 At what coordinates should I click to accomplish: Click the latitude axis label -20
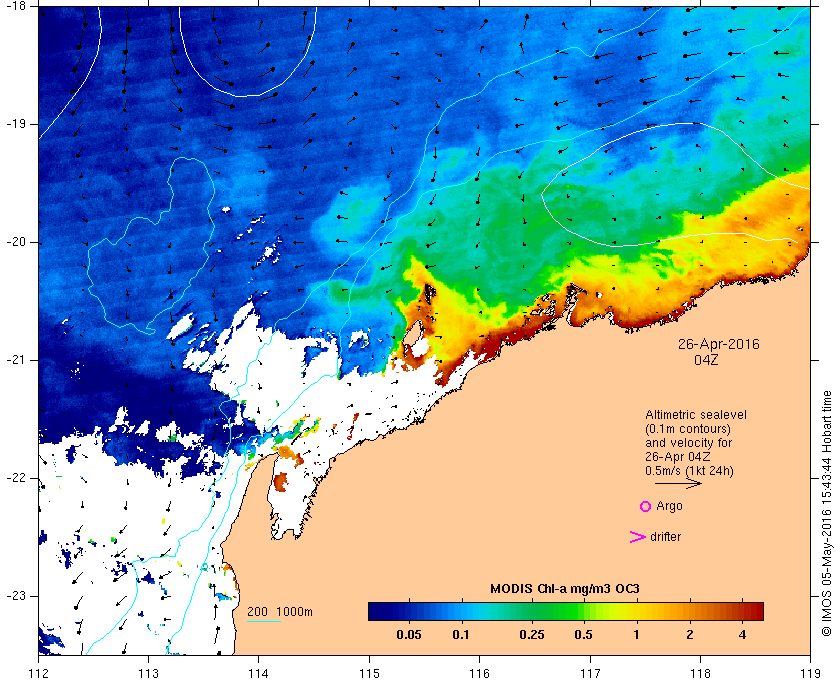click(x=15, y=242)
